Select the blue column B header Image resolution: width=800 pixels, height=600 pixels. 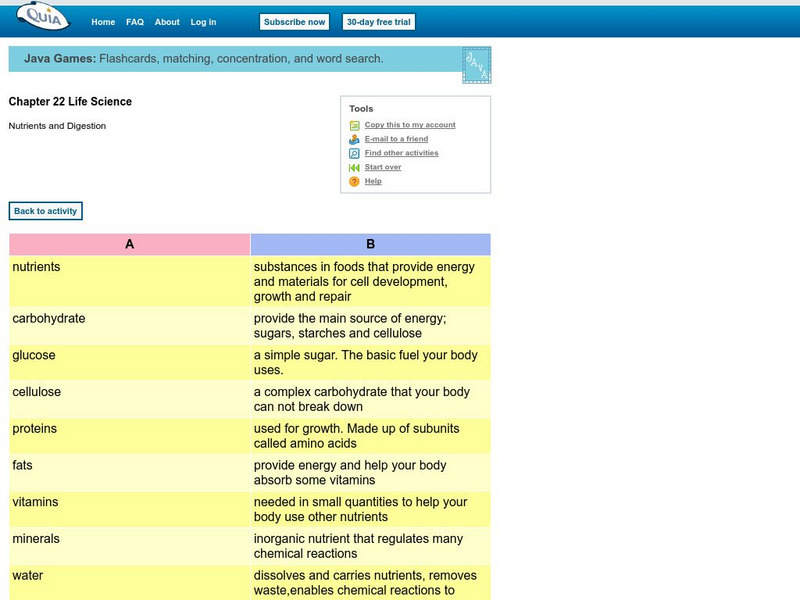[x=370, y=244]
